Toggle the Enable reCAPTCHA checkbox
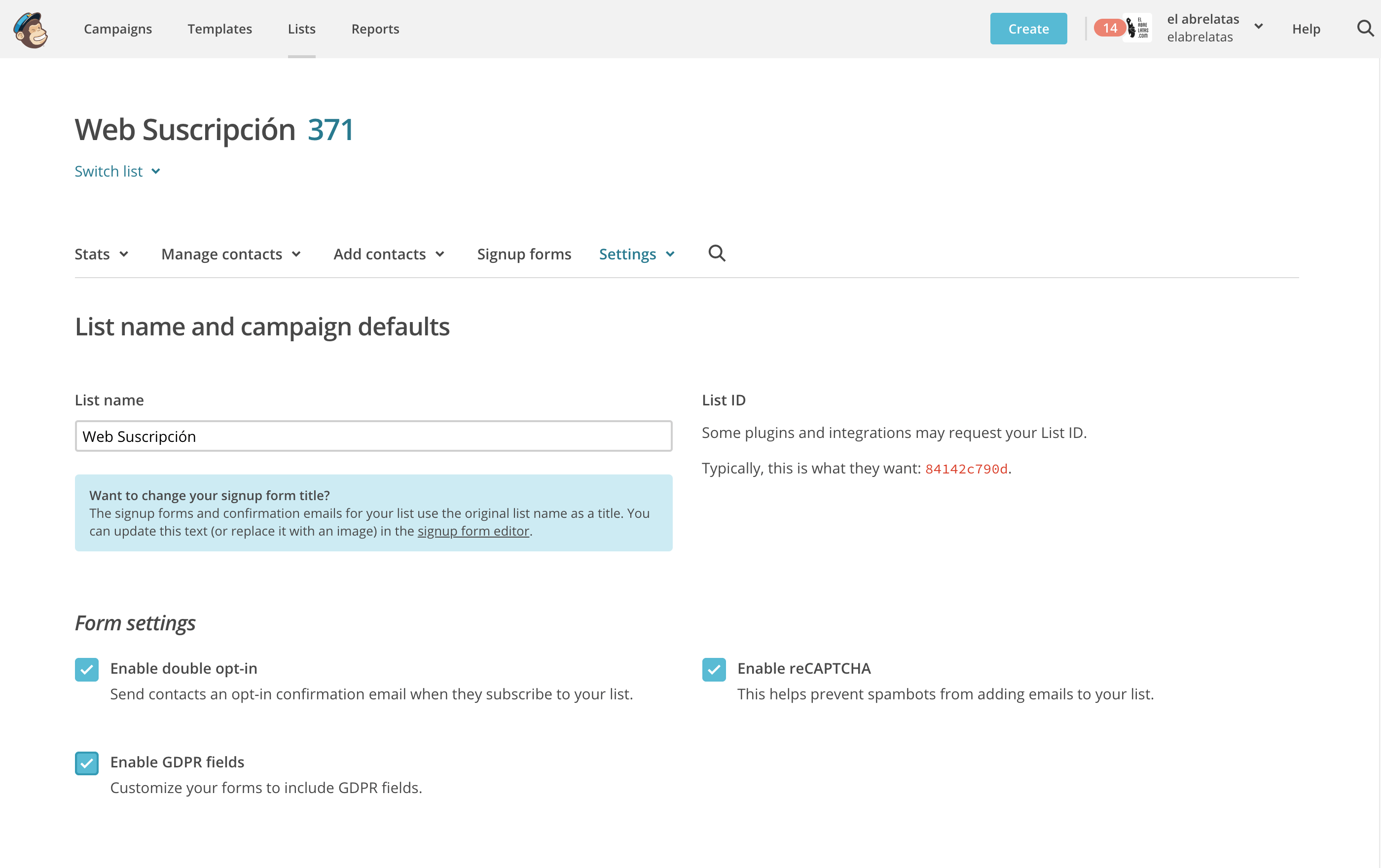 click(714, 669)
